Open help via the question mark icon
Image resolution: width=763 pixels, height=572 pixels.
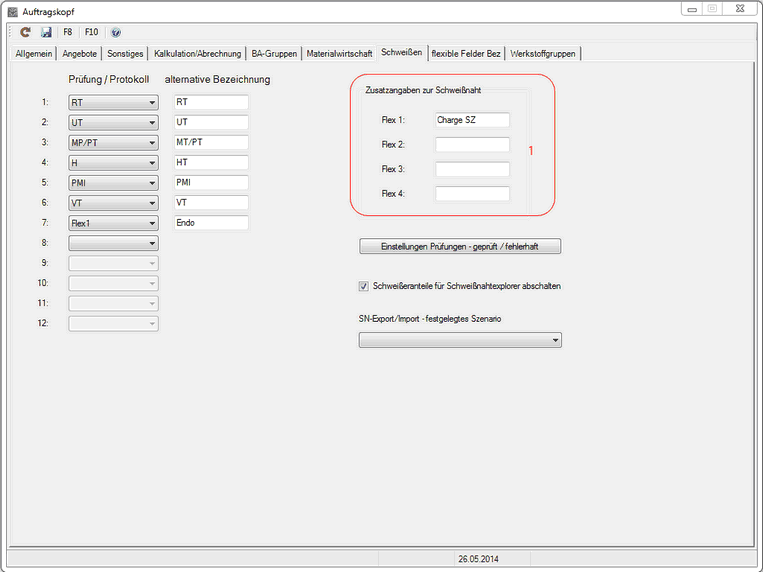click(x=115, y=32)
